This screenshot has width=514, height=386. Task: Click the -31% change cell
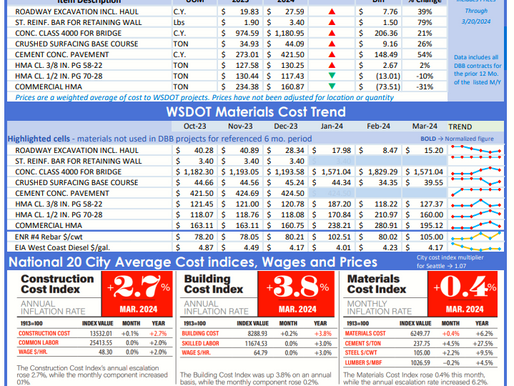tap(425, 87)
